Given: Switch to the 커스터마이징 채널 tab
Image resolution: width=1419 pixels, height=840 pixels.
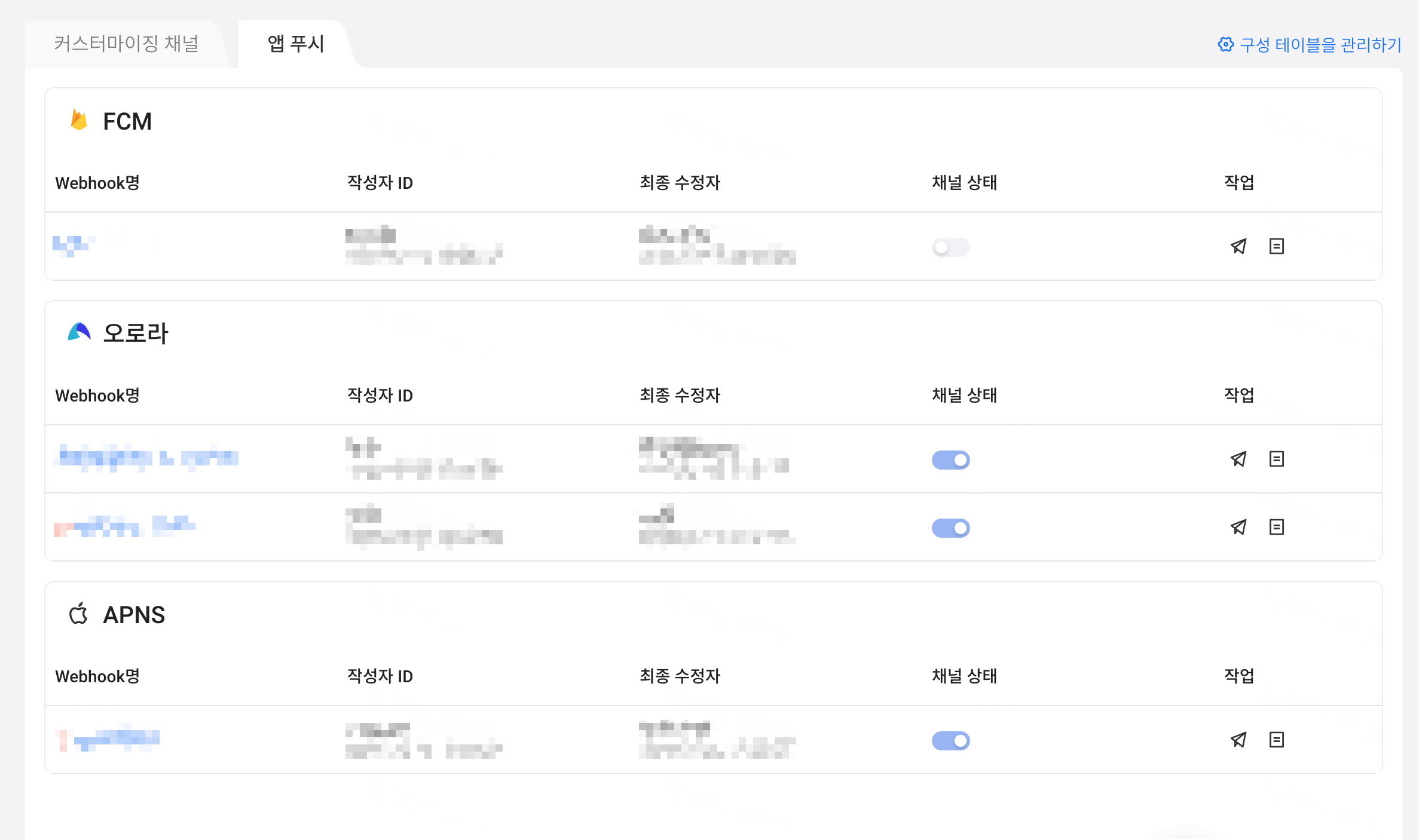Looking at the screenshot, I should pos(126,44).
